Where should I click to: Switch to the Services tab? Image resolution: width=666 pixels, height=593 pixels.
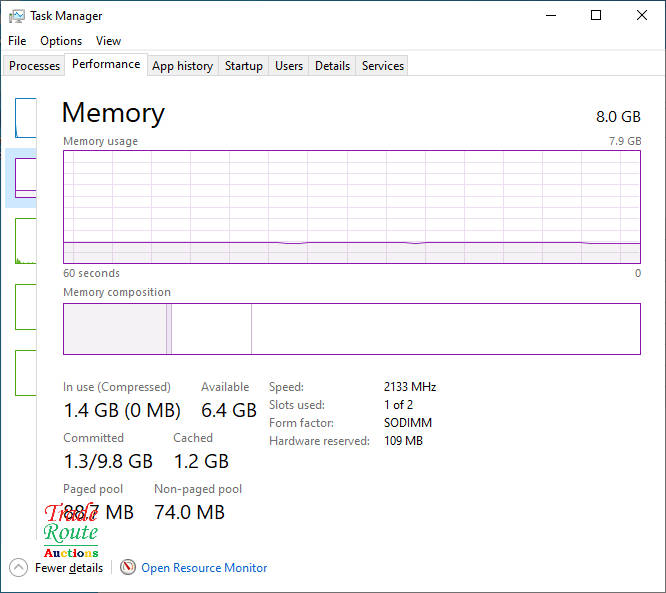pos(383,66)
